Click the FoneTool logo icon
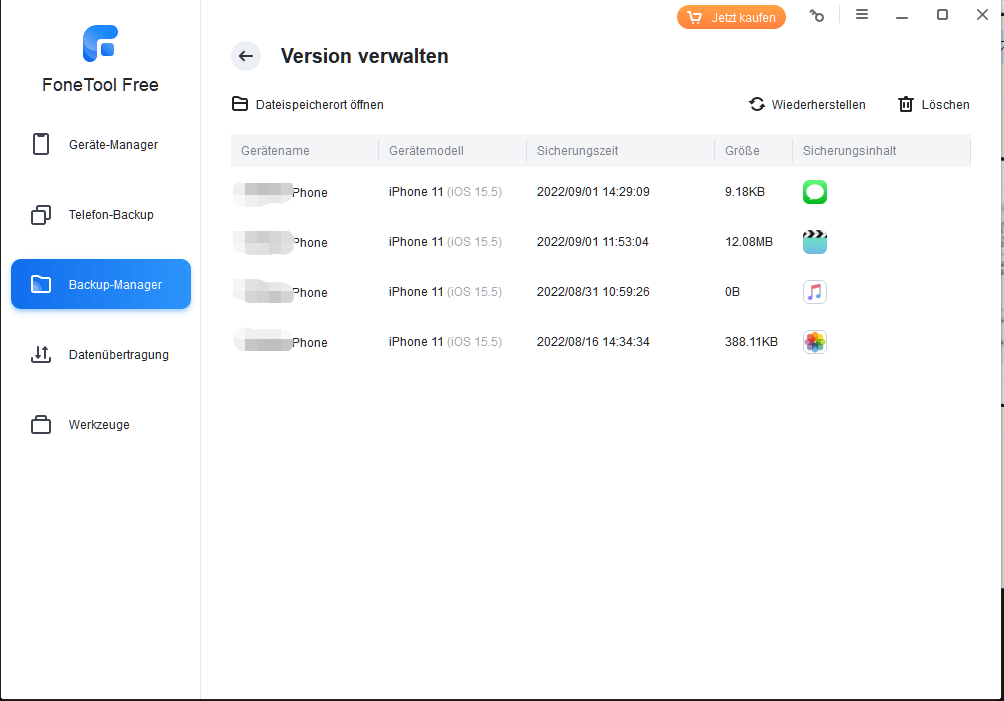The width and height of the screenshot is (1004, 701). (x=101, y=44)
